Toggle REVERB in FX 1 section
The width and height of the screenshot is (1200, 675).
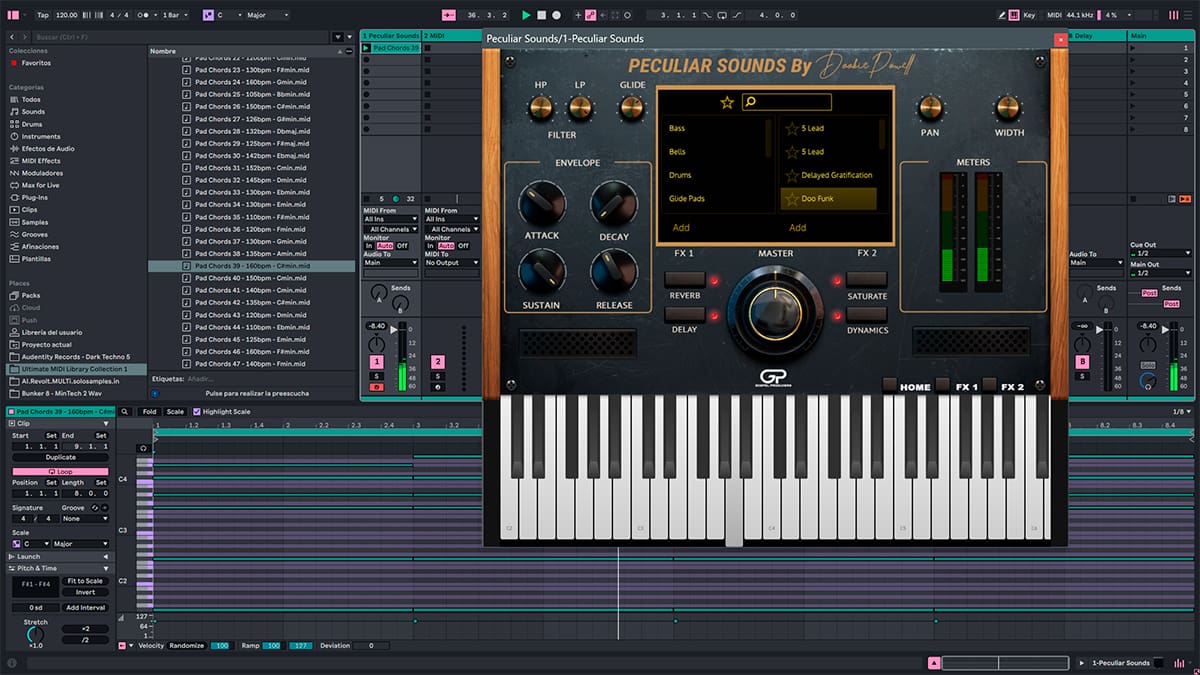point(685,280)
